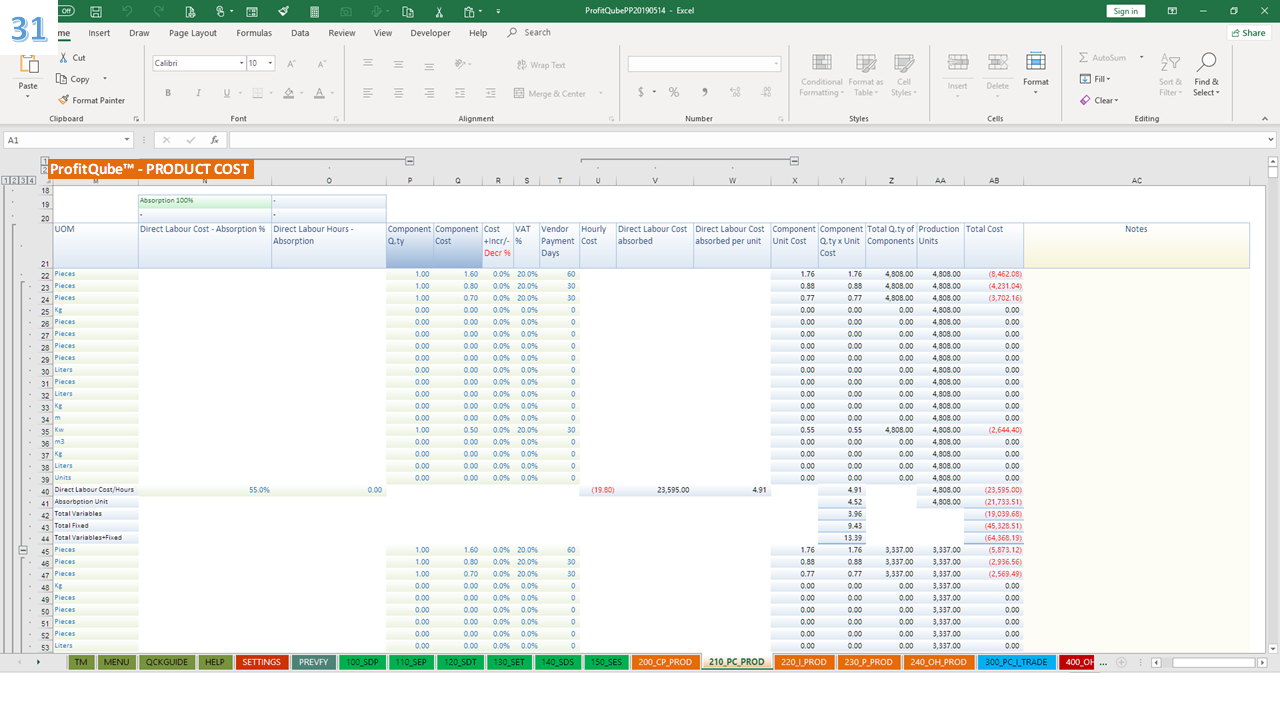Screen dimensions: 1280x720
Task: Click the Align Right icon
Action: (x=428, y=93)
